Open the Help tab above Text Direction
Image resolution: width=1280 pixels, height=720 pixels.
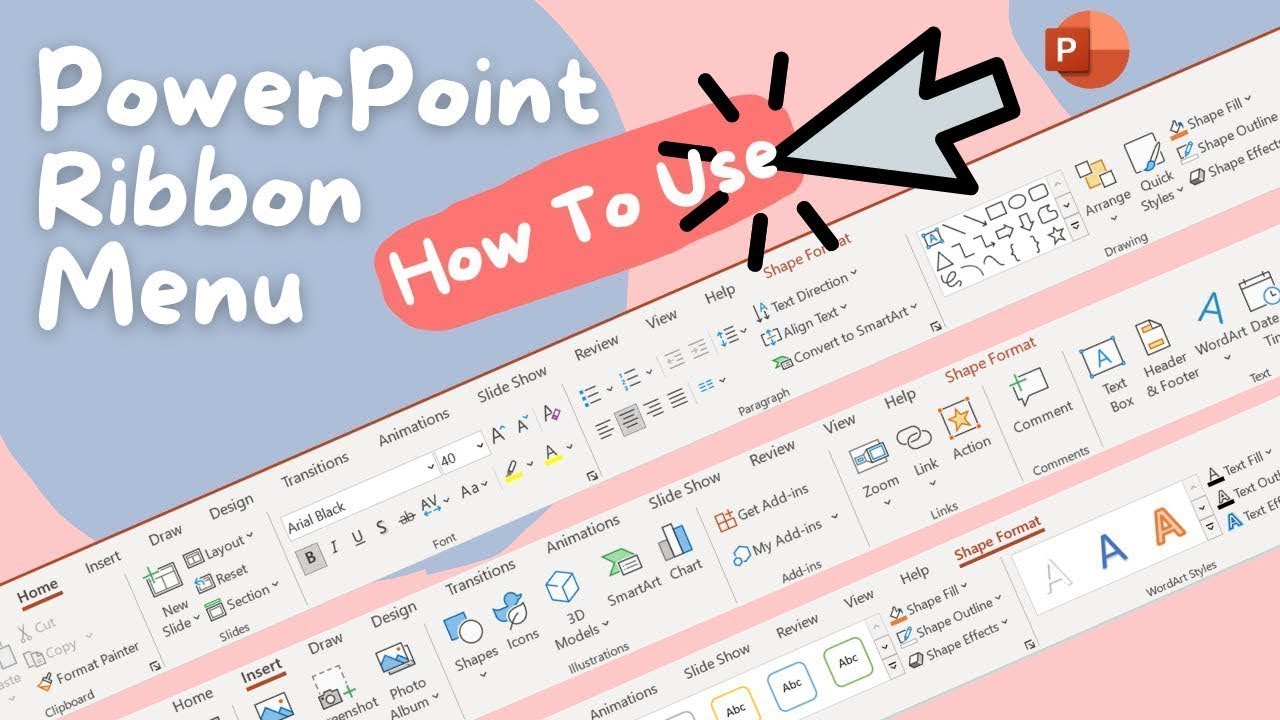click(720, 295)
